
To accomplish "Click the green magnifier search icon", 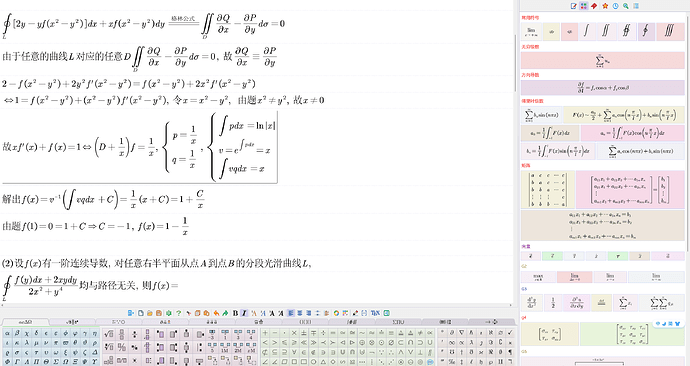I will [625, 6].
